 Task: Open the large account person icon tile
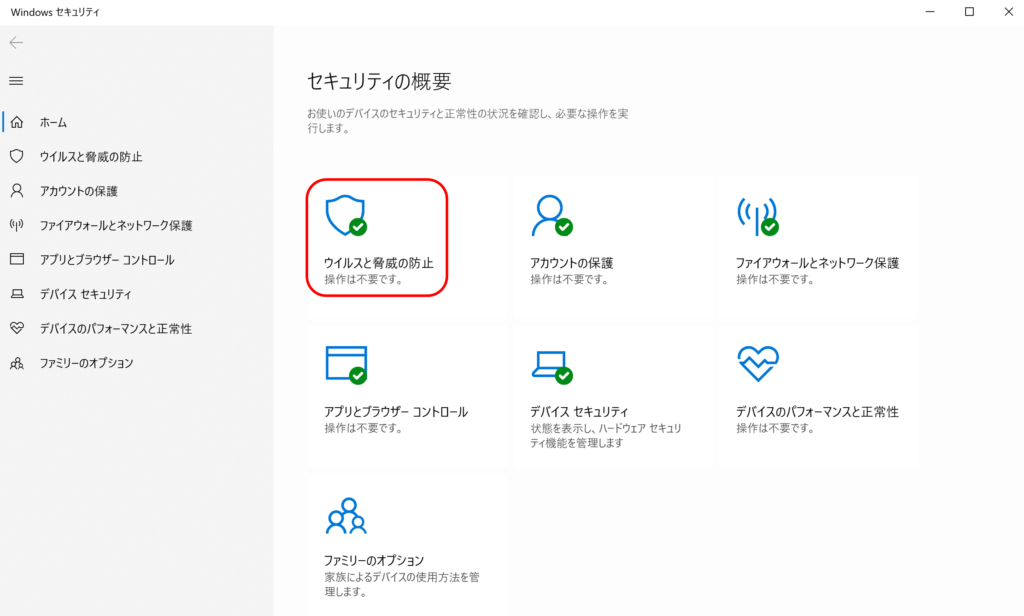point(552,215)
